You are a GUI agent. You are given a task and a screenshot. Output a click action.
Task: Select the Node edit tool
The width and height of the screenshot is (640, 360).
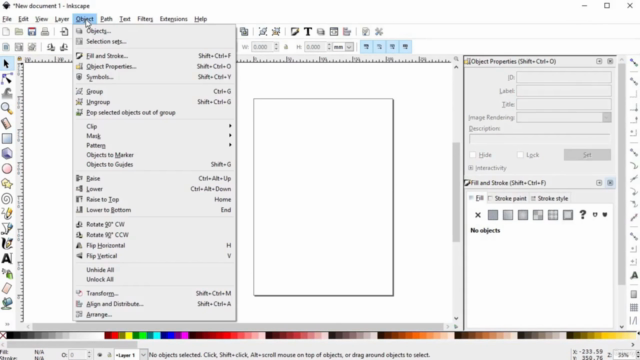click(x=7, y=78)
